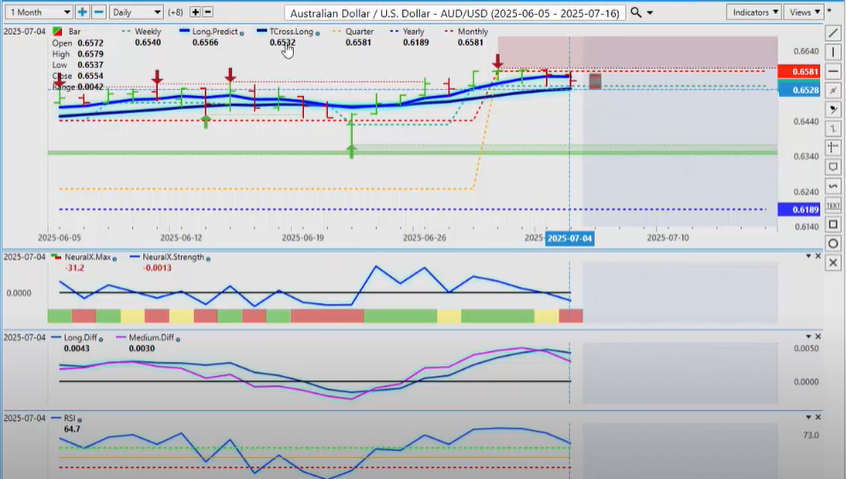Click the magnifier search icon beside symbol
Screen dimensions: 846x479
click(x=636, y=12)
